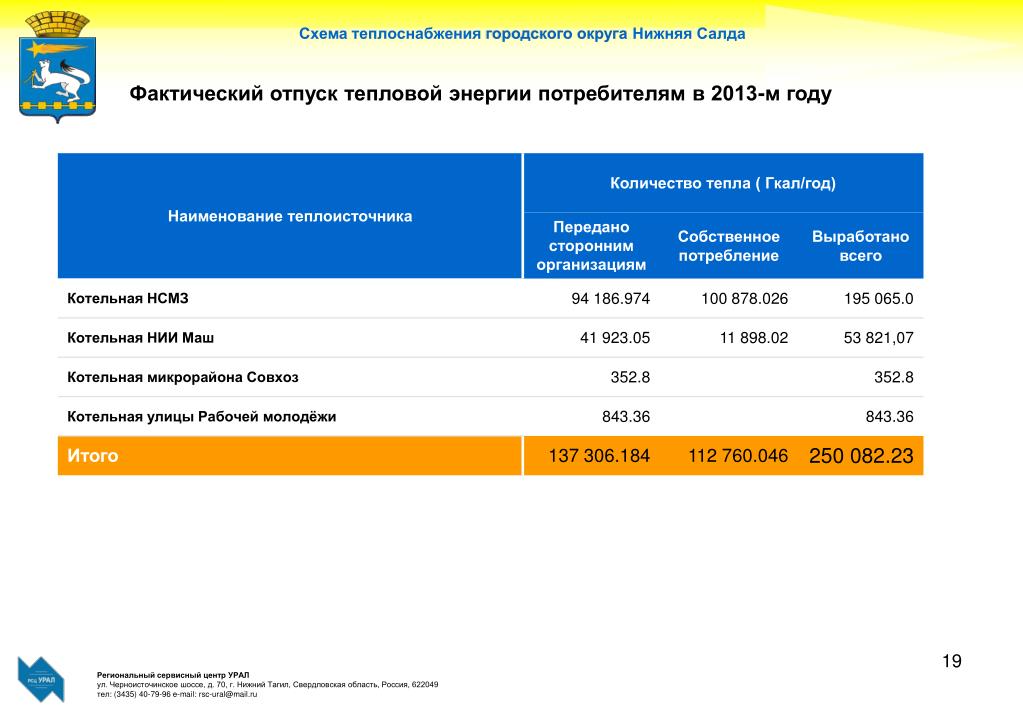Click grand total '250 082.23'

[x=861, y=455]
